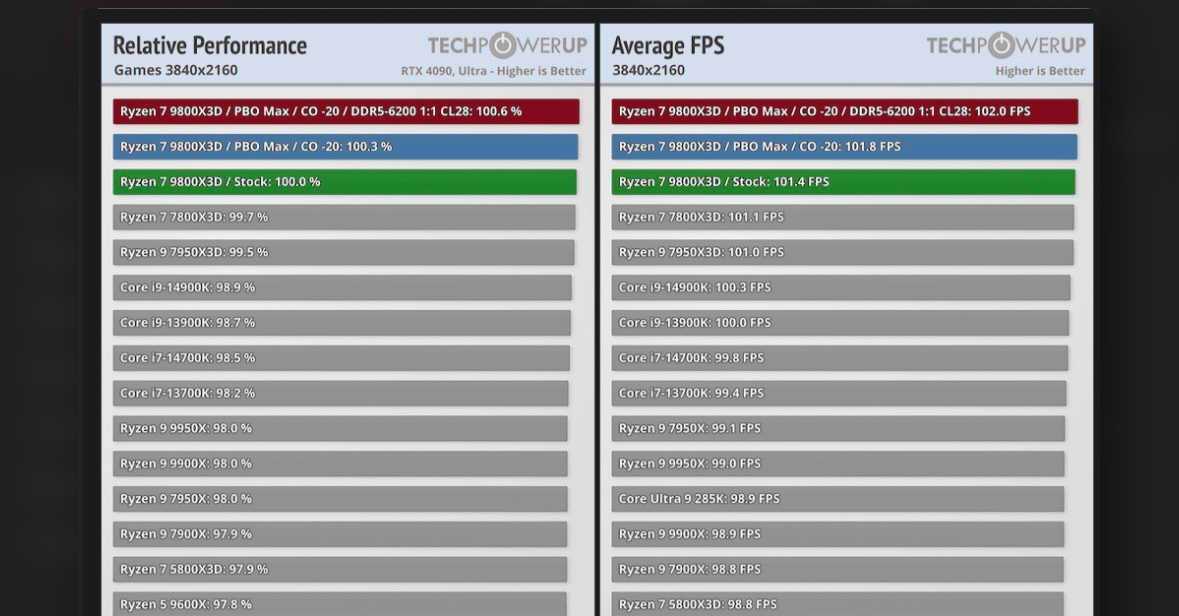Click green bar 'Ryzen 7 9800X3D / Stock: 100.0 %'

click(344, 182)
